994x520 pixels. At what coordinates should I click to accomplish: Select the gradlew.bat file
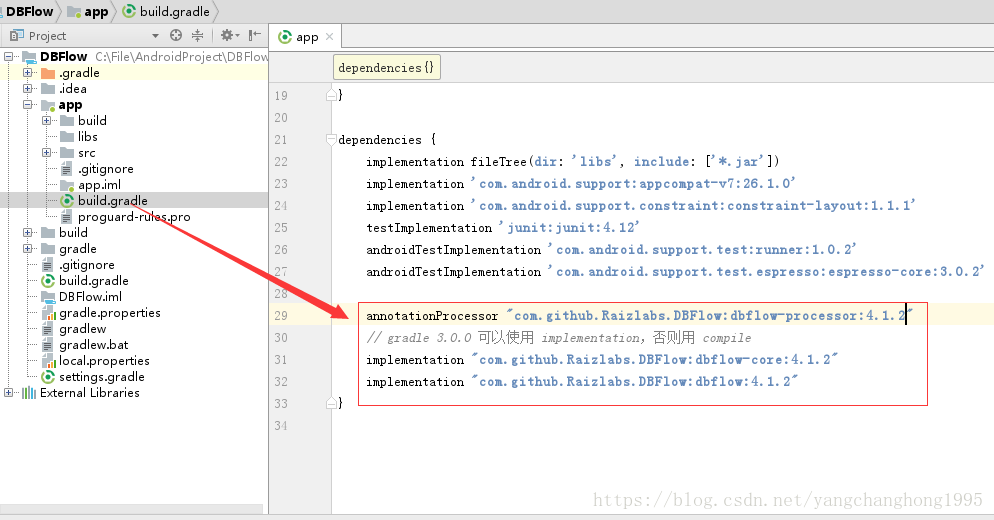point(93,344)
